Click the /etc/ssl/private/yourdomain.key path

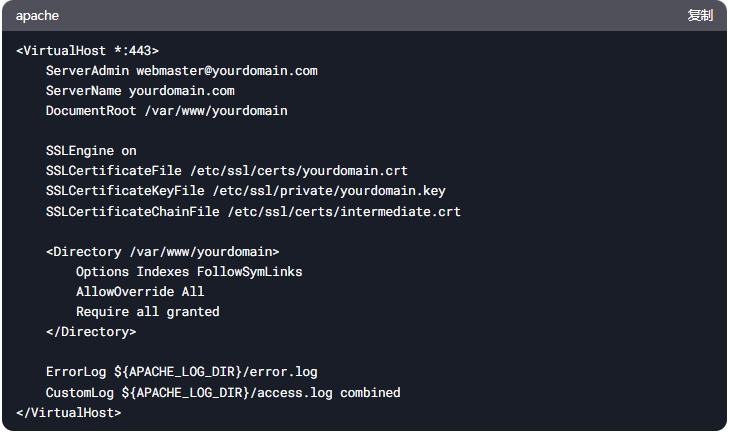[x=329, y=191]
